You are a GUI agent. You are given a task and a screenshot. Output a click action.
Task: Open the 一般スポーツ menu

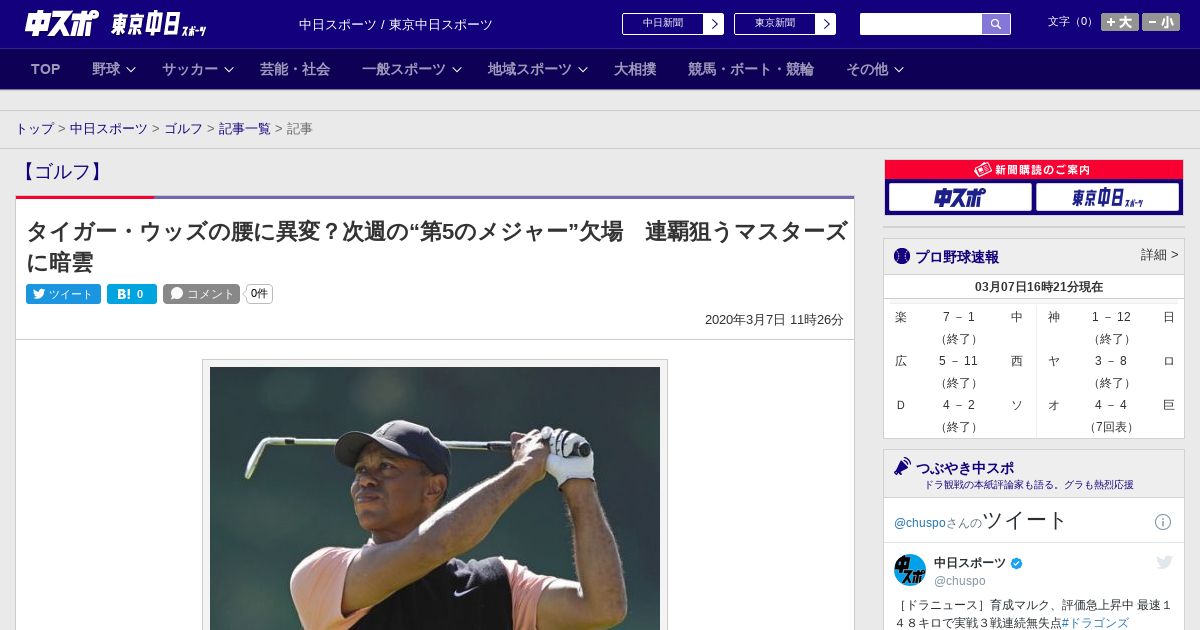(x=404, y=69)
